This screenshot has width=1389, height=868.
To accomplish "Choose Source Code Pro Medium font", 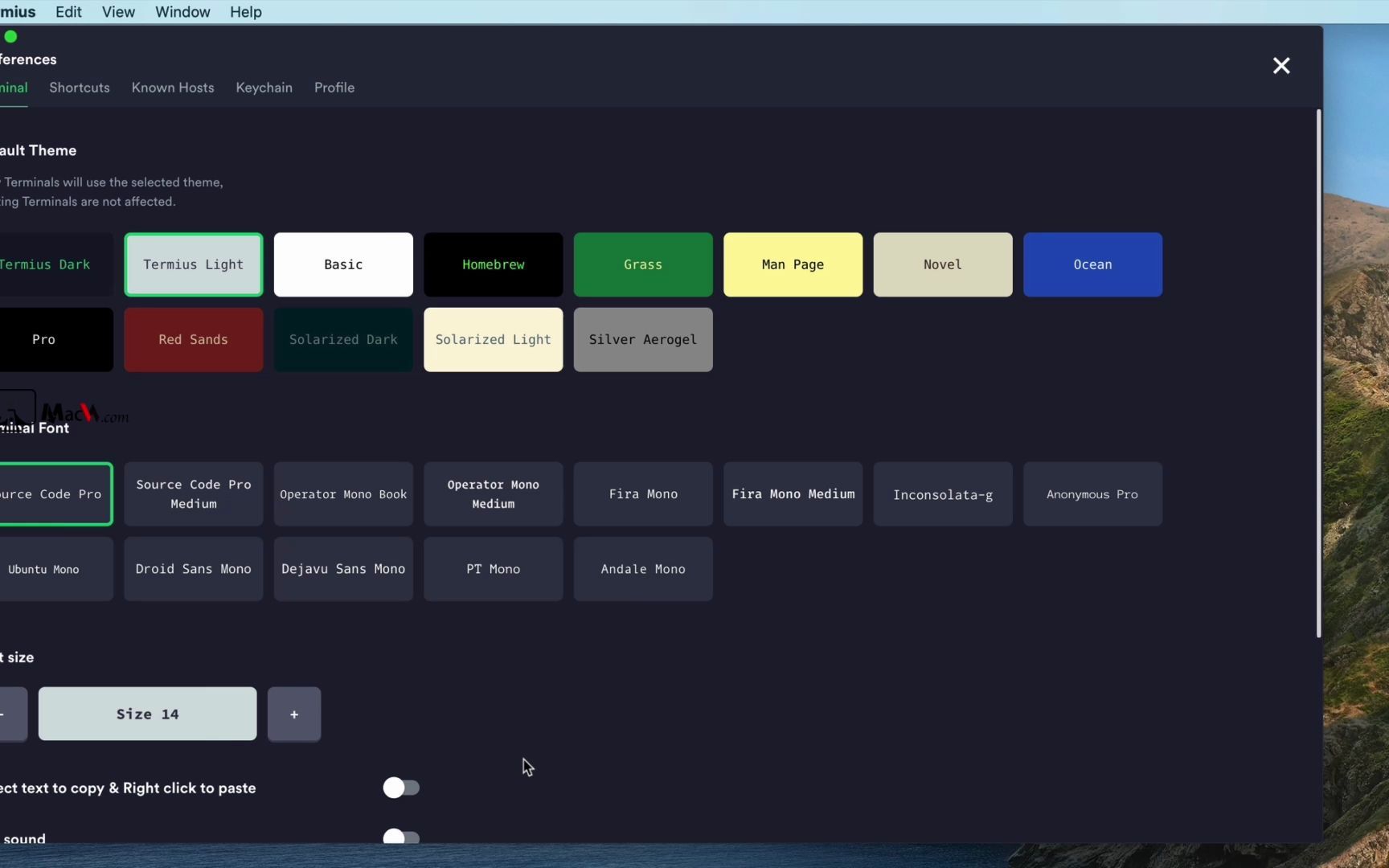I will 194,494.
